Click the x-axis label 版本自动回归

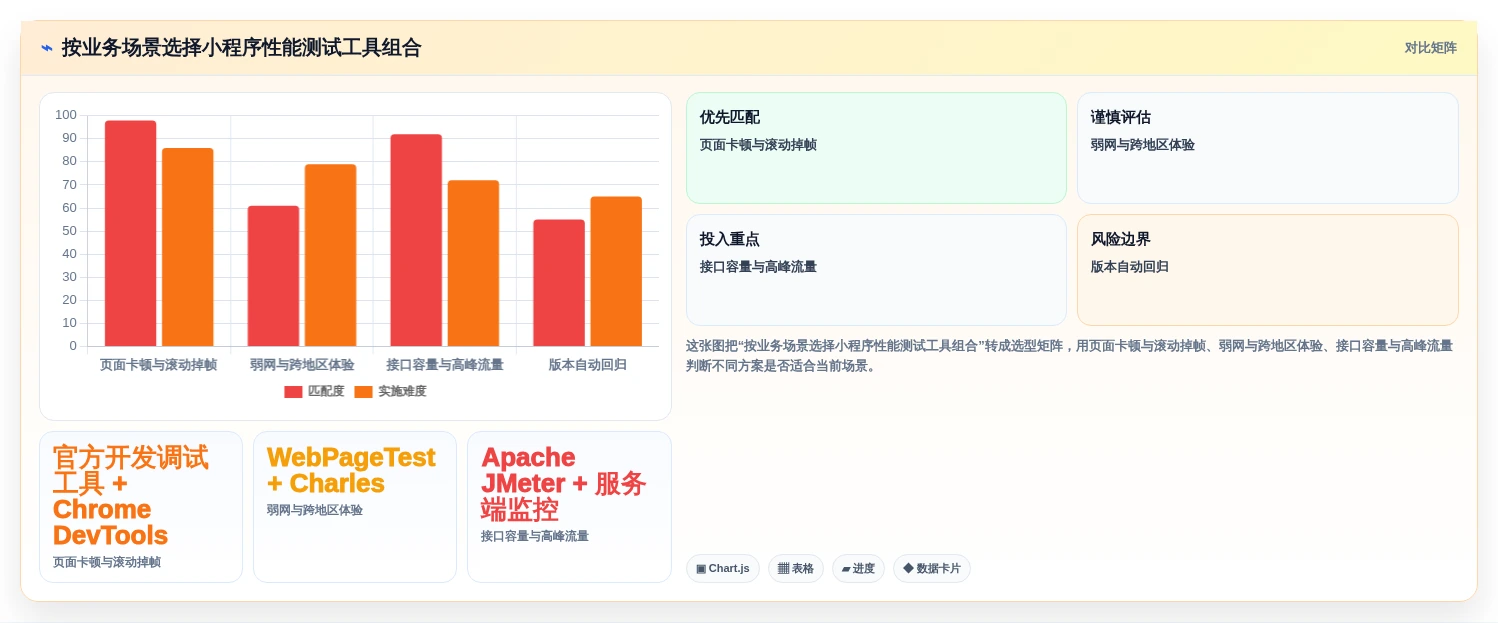(588, 365)
